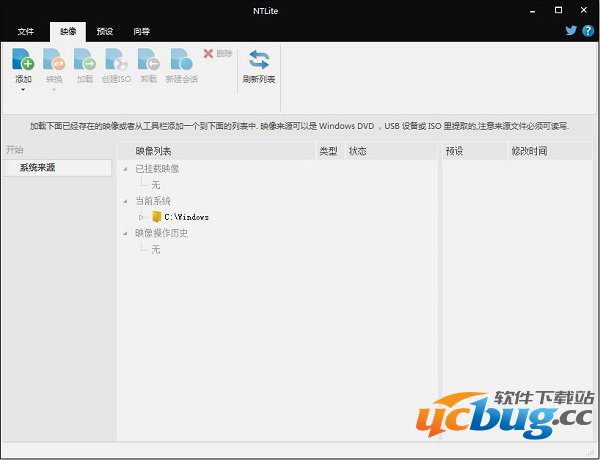Viewport: 600px width, 460px height.
Task: Click the 加载 (Load) image icon
Action: (84, 60)
